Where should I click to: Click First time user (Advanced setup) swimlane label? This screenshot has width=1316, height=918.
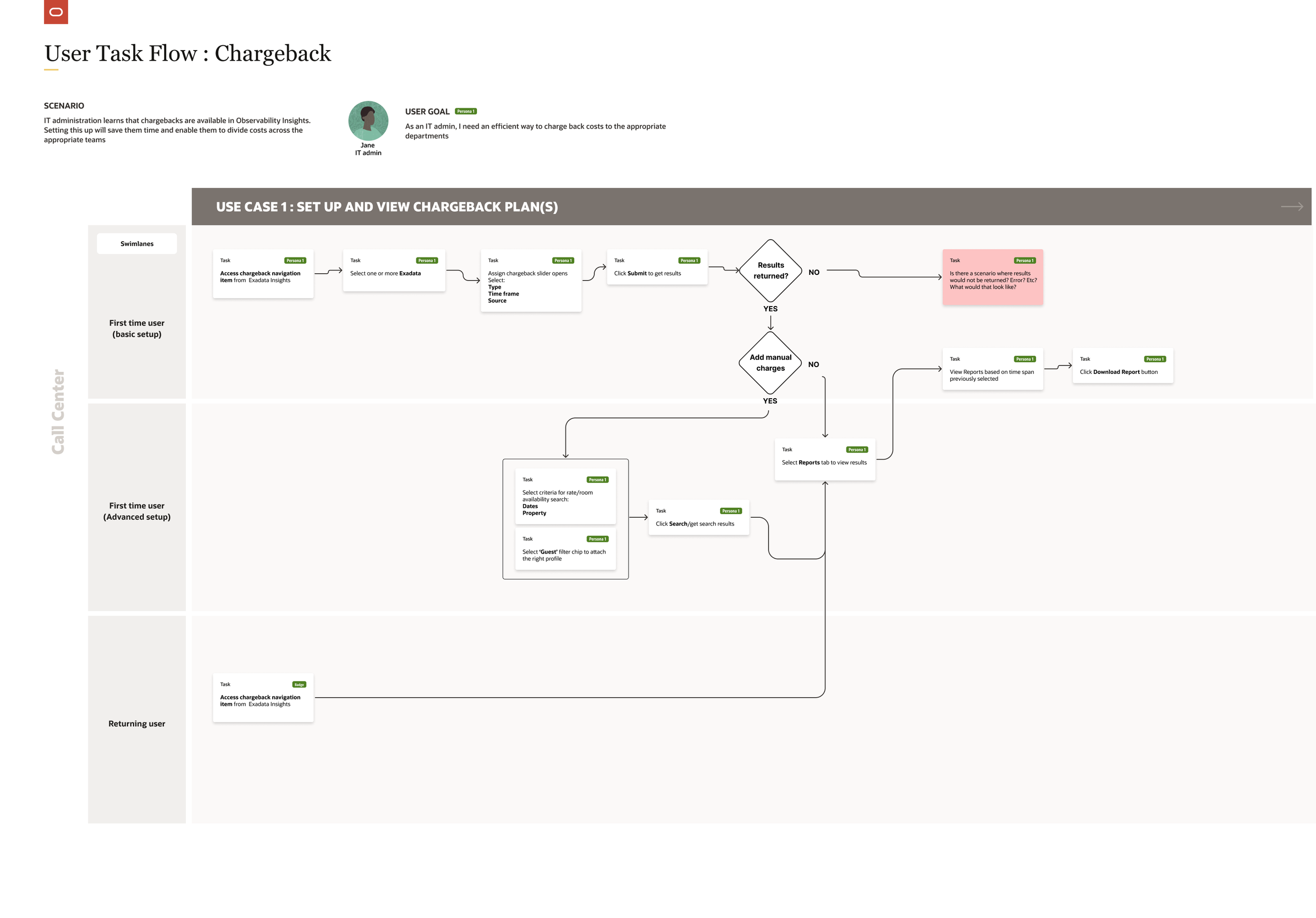click(x=136, y=511)
